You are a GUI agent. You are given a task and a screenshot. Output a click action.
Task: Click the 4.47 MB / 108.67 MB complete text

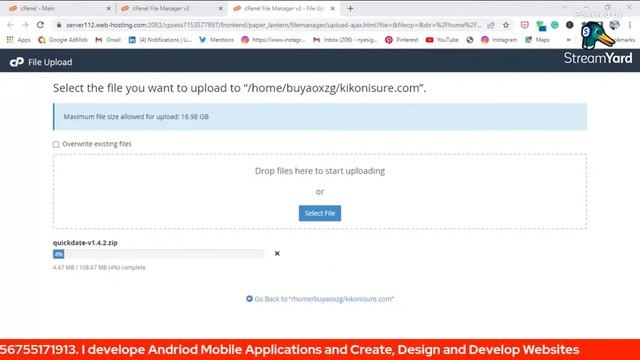click(x=99, y=267)
